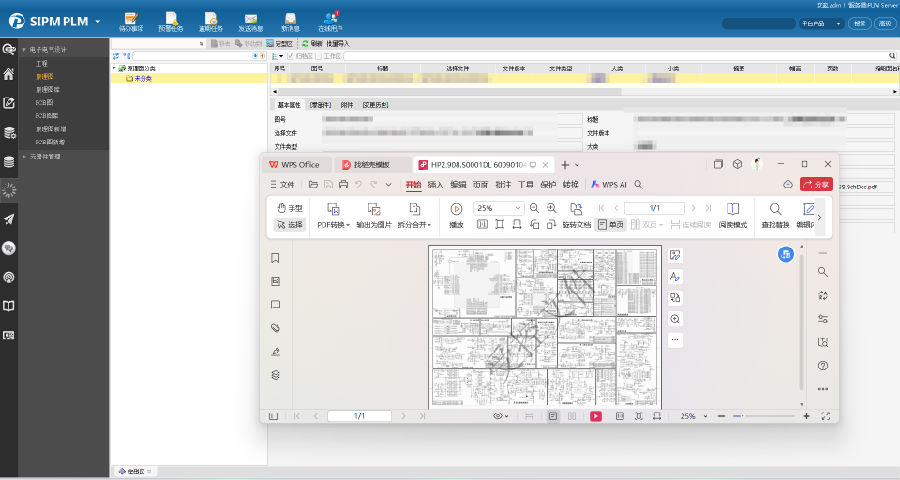This screenshot has height=480, width=900.
Task: Click the red 分享 share button
Action: point(815,185)
